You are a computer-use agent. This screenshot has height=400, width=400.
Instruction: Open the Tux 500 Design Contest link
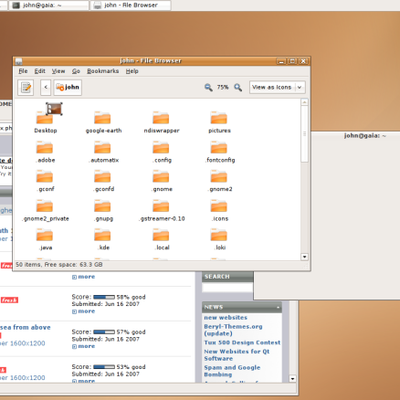tap(242, 343)
